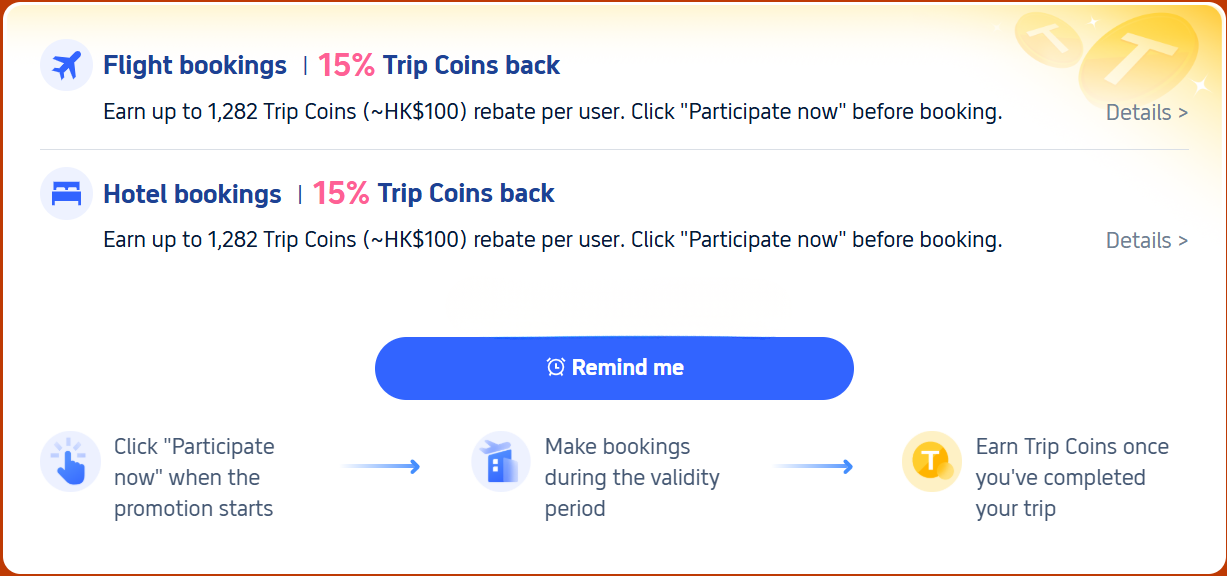Click the flight 15% Trip Coins back text
Image resolution: width=1227 pixels, height=576 pixels.
(439, 66)
